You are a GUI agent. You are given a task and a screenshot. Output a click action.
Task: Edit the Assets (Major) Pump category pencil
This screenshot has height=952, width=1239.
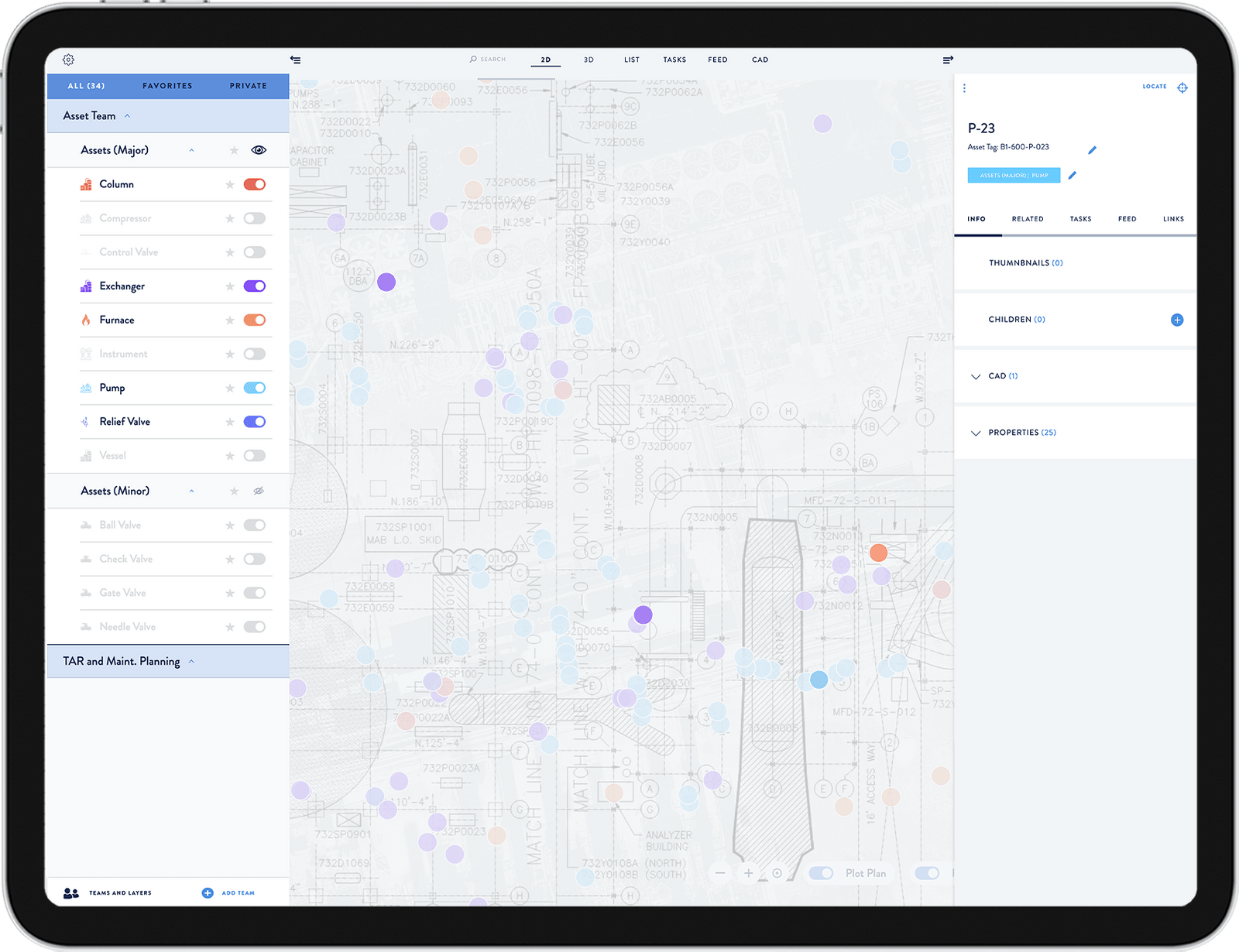tap(1073, 176)
